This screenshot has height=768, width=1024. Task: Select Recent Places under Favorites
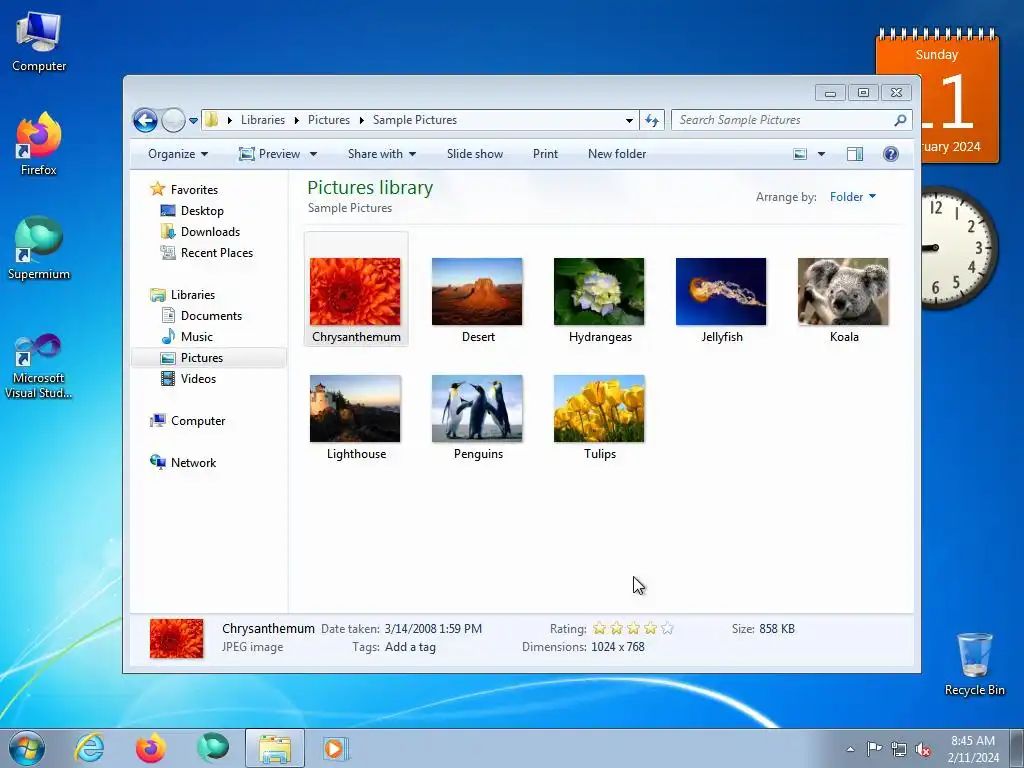point(216,253)
